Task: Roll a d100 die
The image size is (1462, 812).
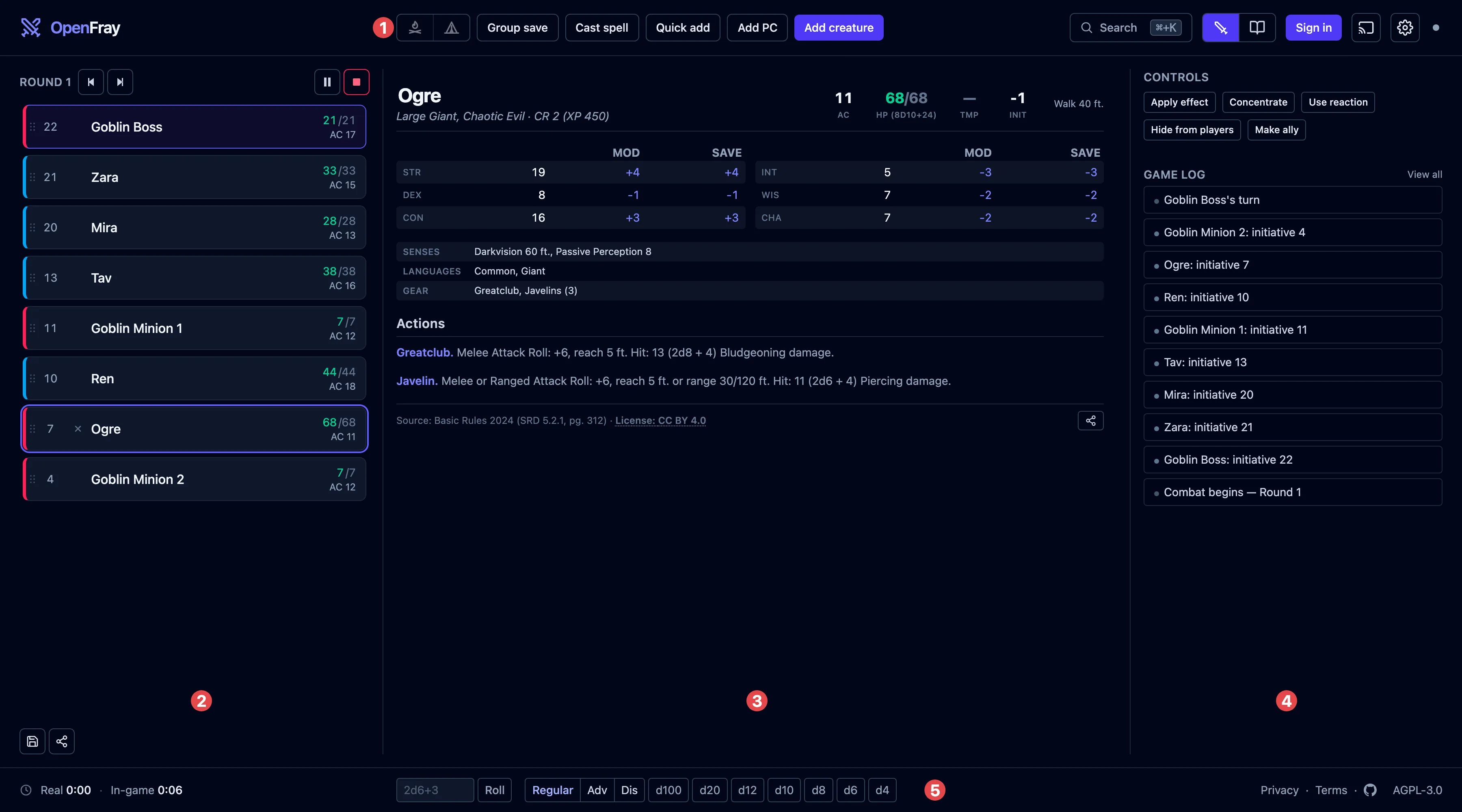Action: tap(668, 790)
